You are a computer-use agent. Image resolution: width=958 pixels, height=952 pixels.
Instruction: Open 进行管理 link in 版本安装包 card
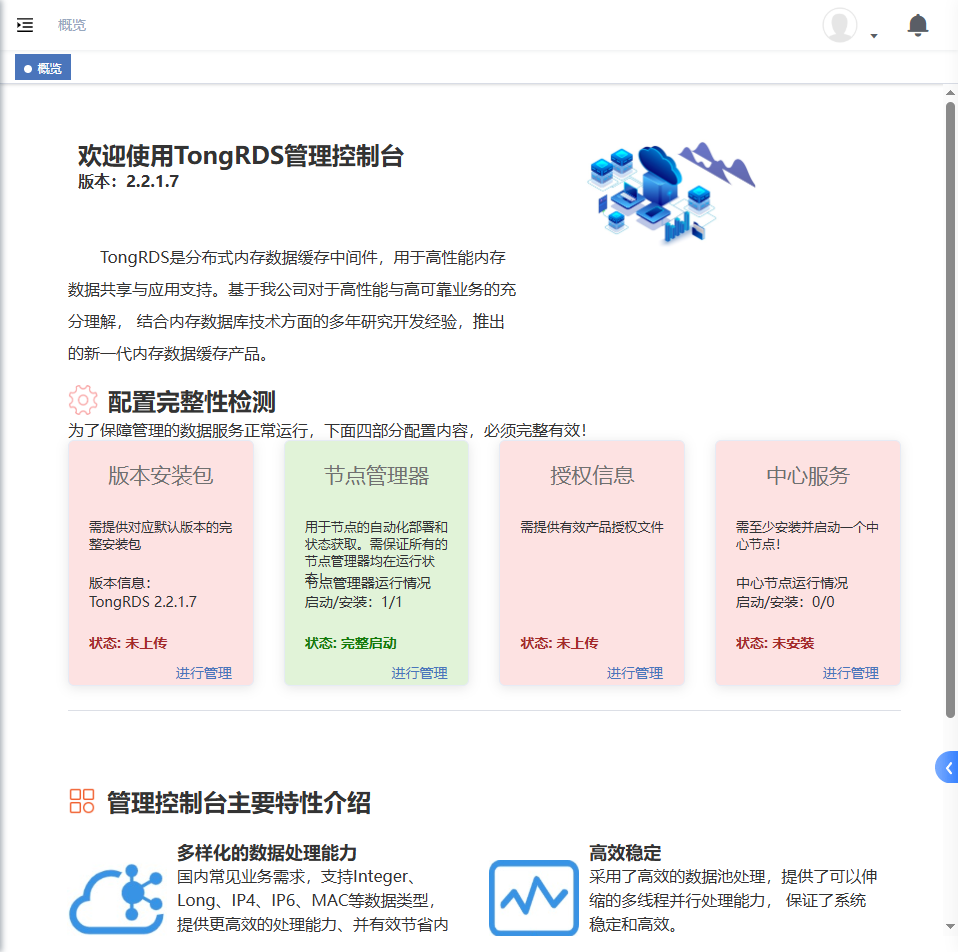(204, 673)
